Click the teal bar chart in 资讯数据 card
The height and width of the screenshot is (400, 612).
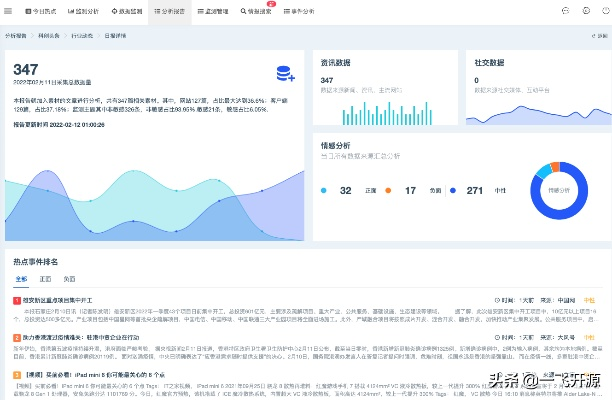(x=387, y=114)
